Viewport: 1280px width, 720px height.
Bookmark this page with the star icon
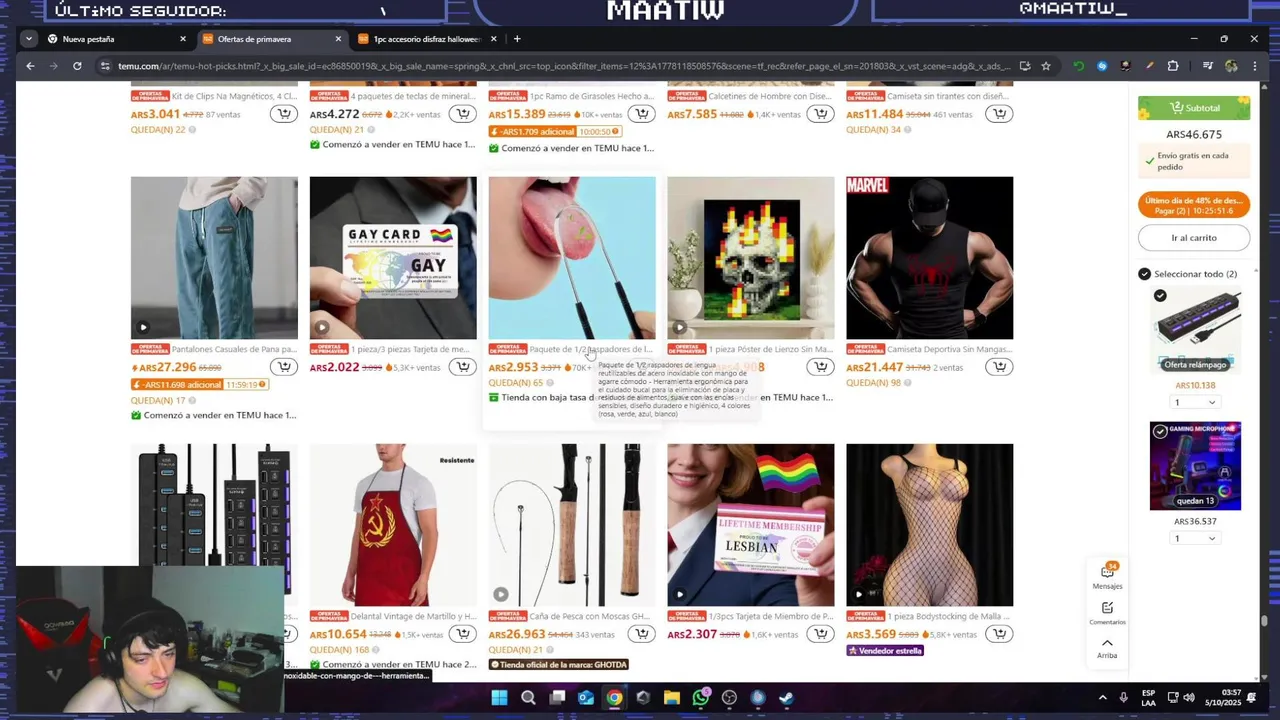1046,66
